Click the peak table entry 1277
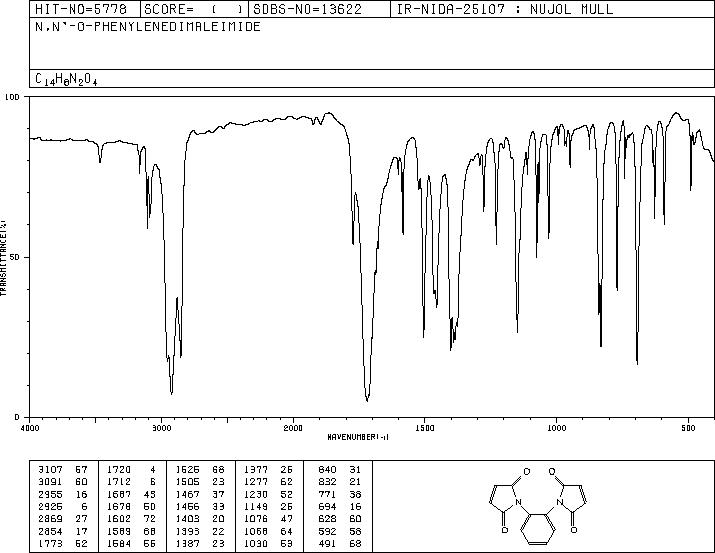Screen dimensions: 715x553 pyautogui.click(x=256, y=482)
